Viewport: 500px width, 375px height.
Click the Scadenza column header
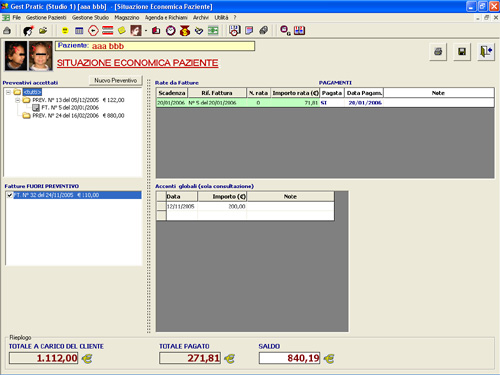click(x=172, y=93)
